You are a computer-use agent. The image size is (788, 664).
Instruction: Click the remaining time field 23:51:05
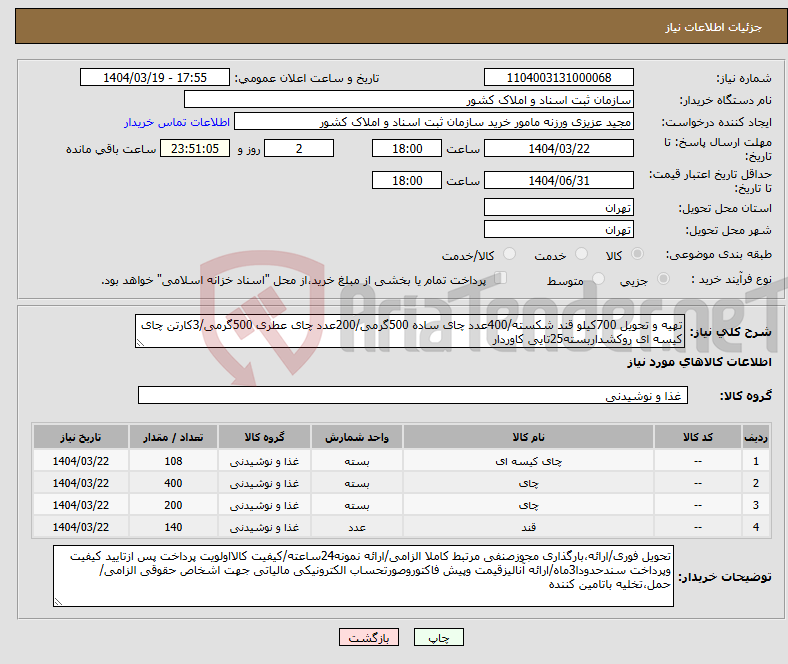(195, 148)
